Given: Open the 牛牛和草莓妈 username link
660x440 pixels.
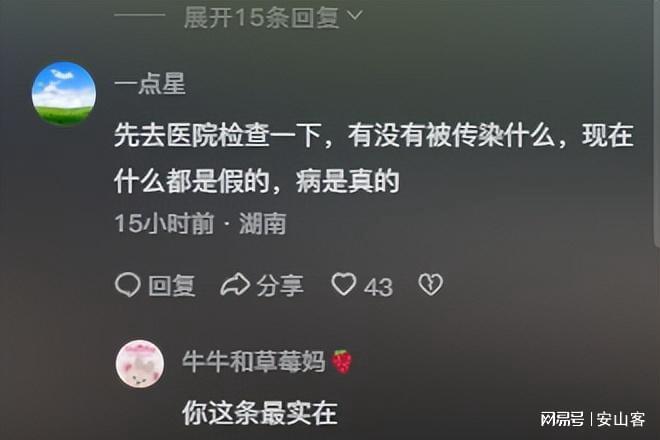Looking at the screenshot, I should click(254, 361).
